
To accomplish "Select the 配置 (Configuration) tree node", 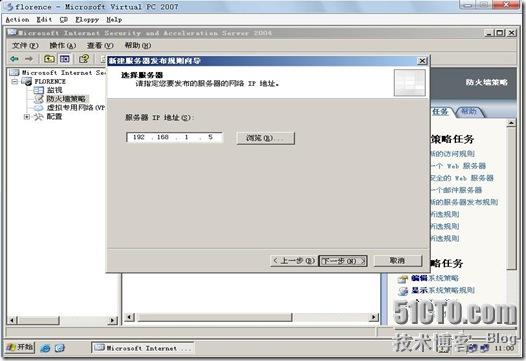I will tap(54, 116).
